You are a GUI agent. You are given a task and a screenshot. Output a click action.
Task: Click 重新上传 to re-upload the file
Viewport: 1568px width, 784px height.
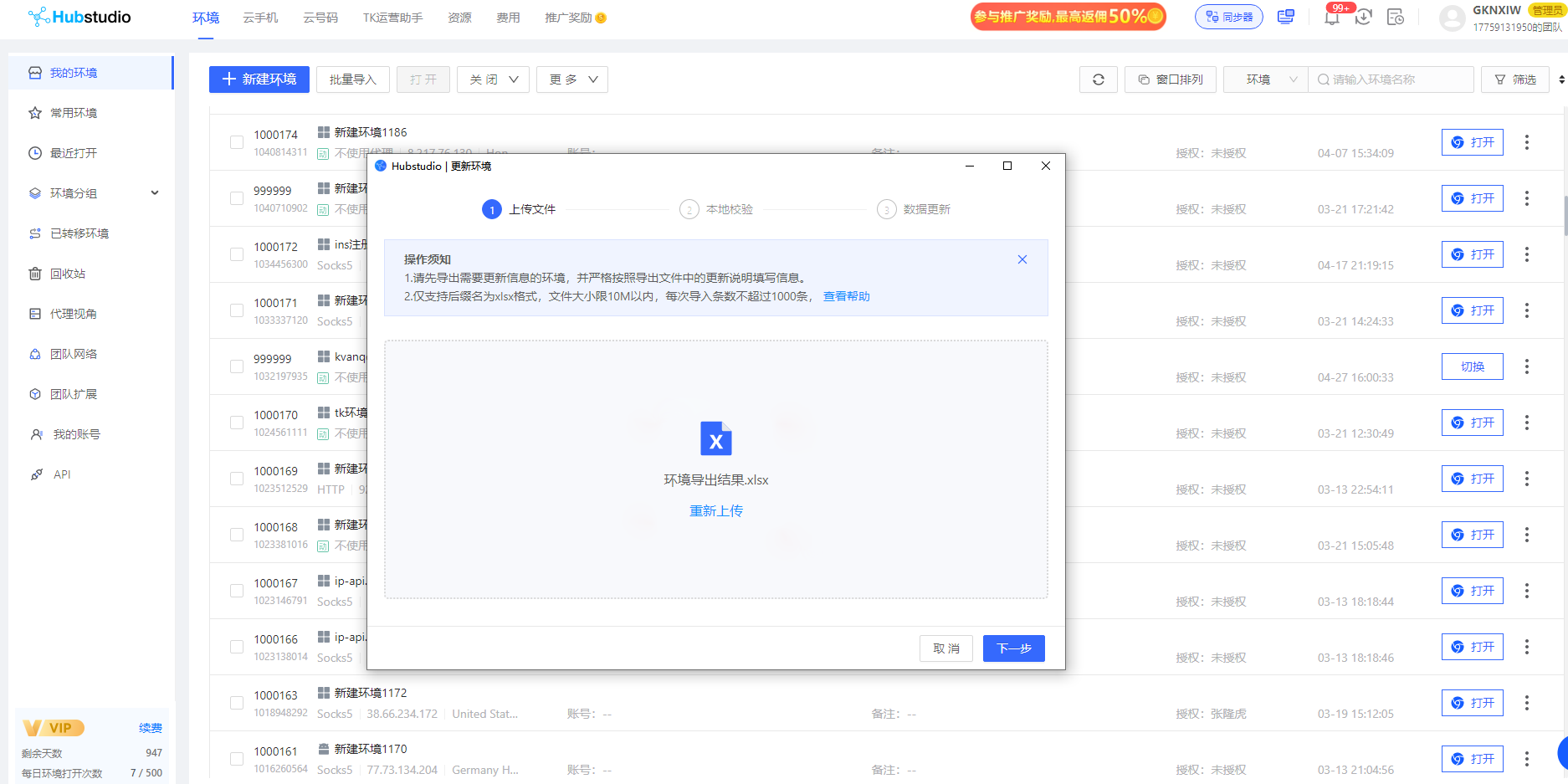point(715,510)
